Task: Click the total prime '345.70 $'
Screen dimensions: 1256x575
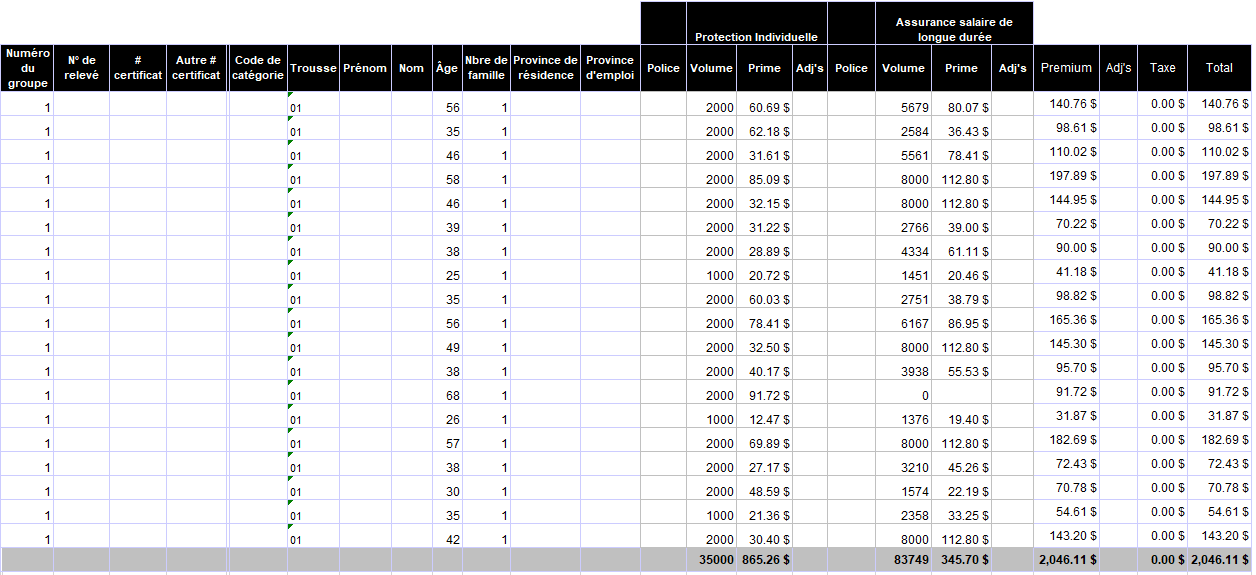Action: pos(962,560)
